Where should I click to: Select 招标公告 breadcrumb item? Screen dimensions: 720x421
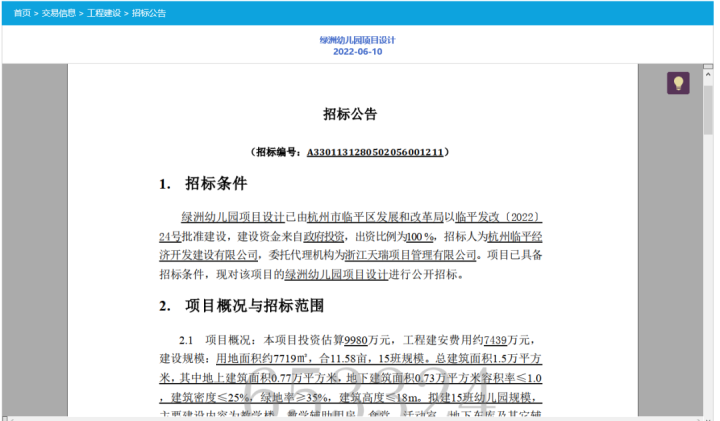pos(149,13)
